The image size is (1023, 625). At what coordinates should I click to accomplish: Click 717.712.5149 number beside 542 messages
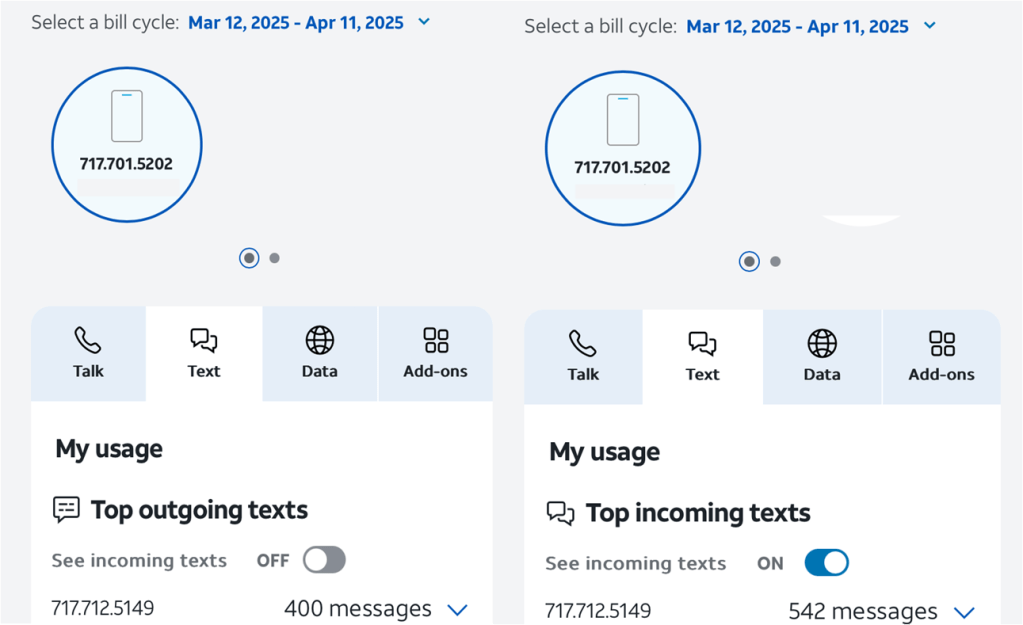tap(598, 611)
